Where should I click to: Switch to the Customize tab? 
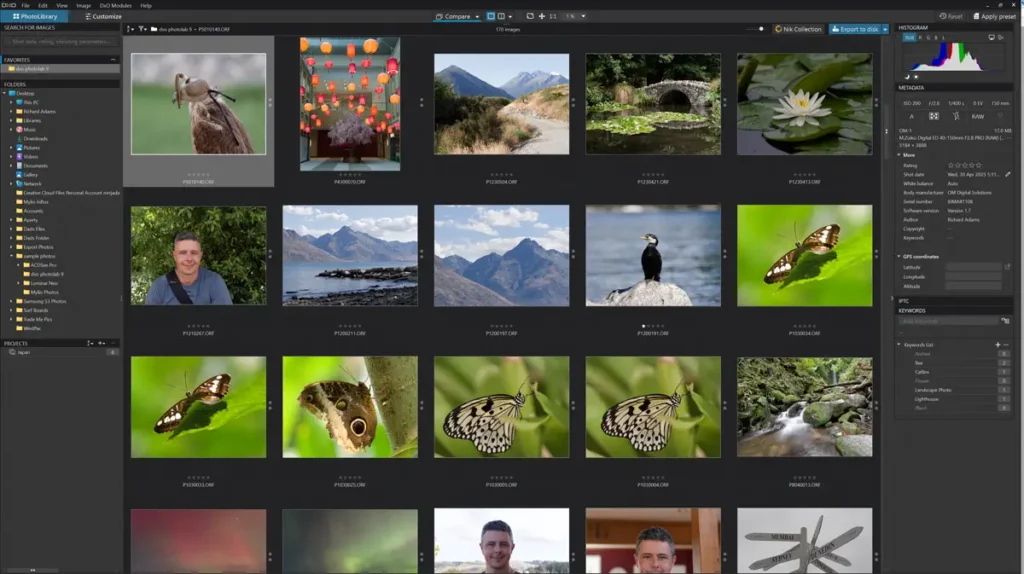103,16
